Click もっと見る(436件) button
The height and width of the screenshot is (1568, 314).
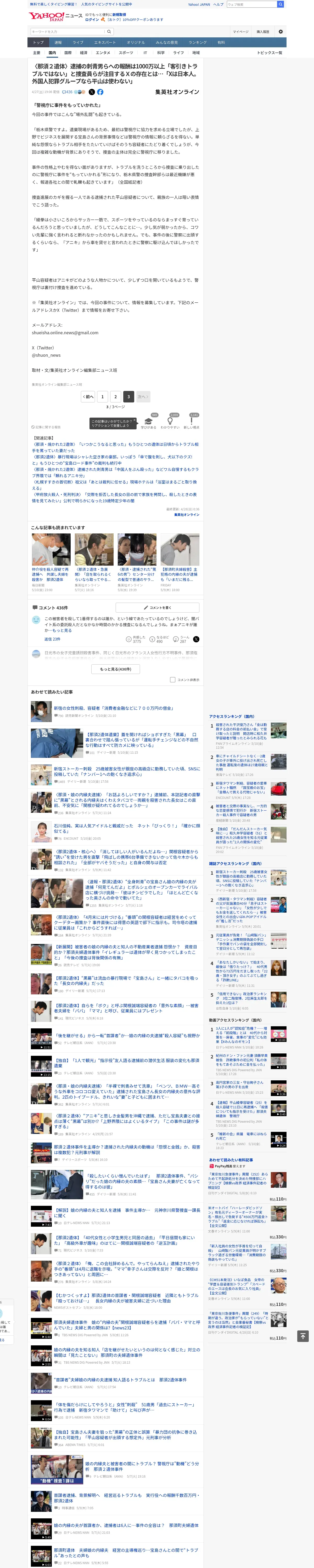[116, 669]
